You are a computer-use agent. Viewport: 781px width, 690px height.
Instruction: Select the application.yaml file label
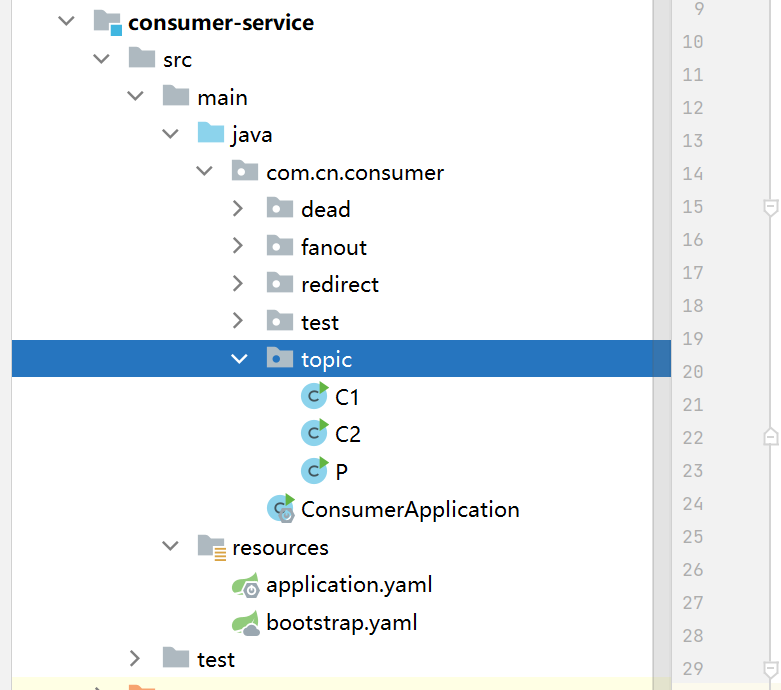[x=349, y=585]
